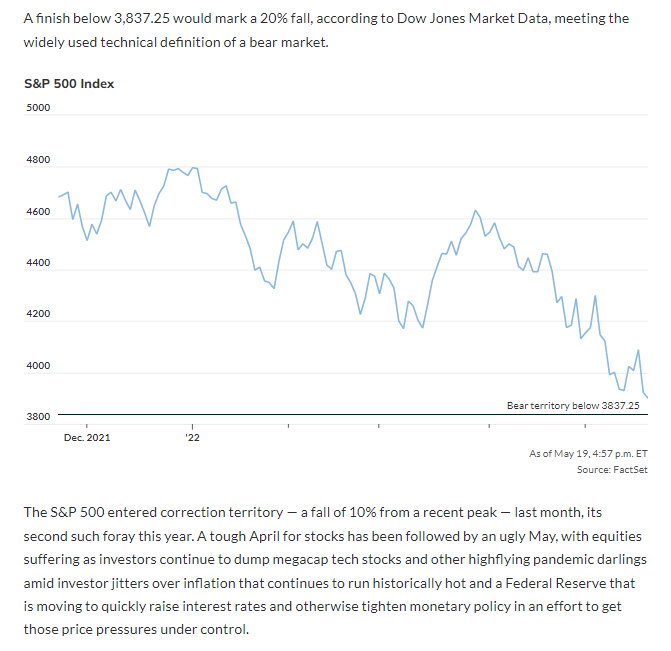Click the "As of May 19, 4:57 p.m. ET" timestamp
Screen dimensions: 671x651
588,454
